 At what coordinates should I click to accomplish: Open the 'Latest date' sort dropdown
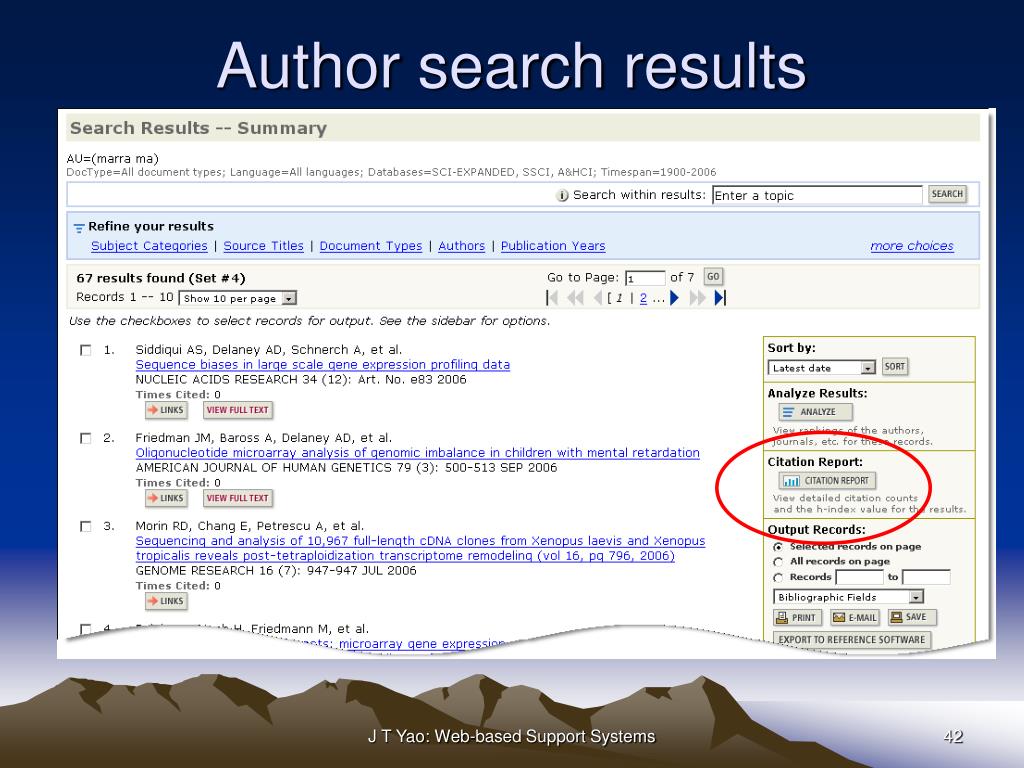(822, 368)
